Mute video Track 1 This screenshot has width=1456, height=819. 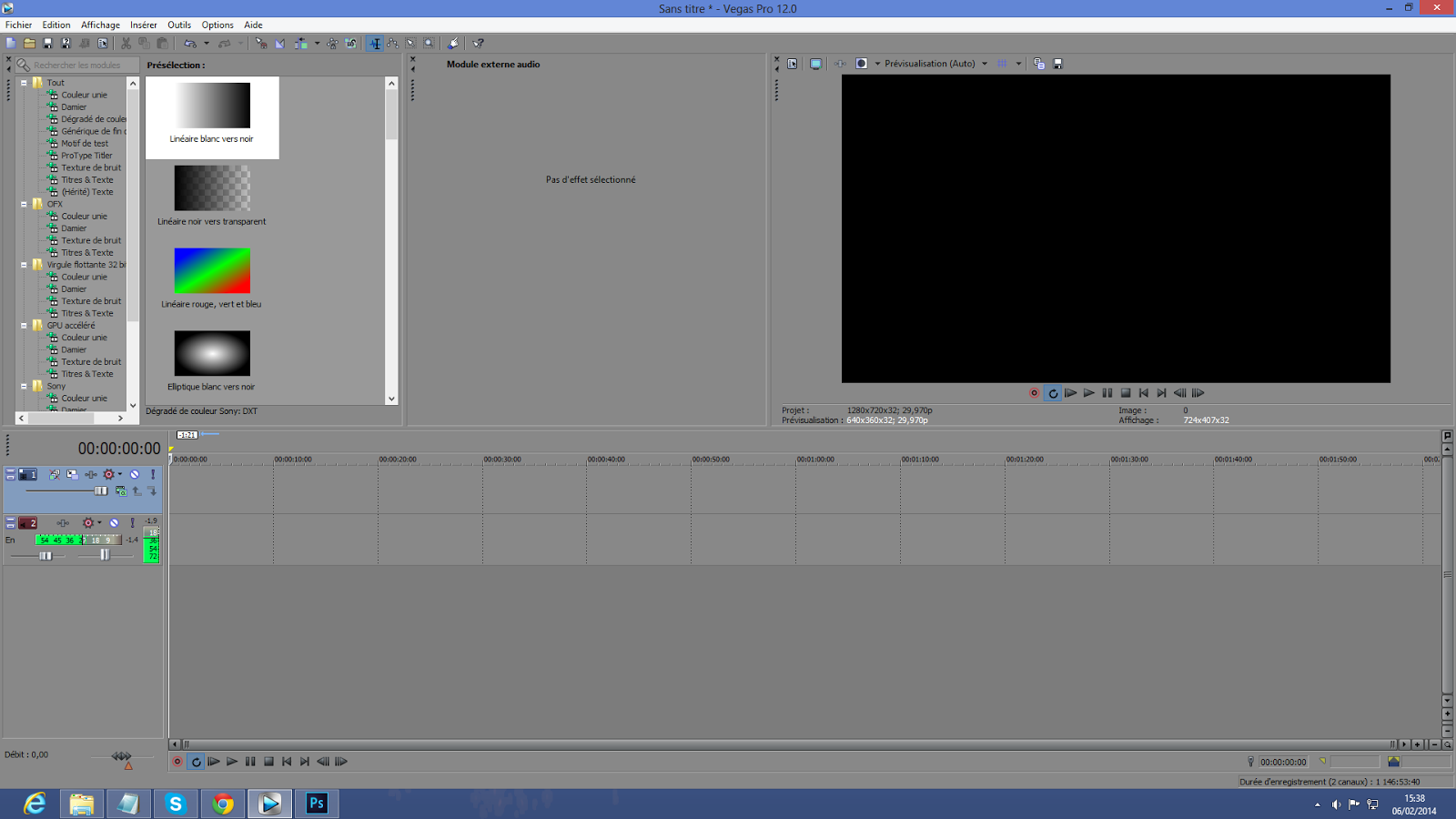135,474
